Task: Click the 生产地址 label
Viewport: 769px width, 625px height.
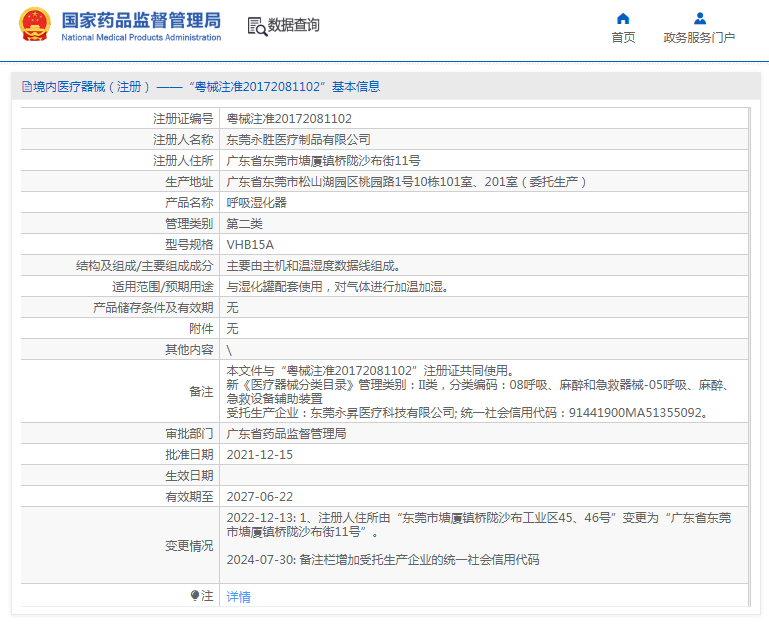Action: (x=189, y=182)
